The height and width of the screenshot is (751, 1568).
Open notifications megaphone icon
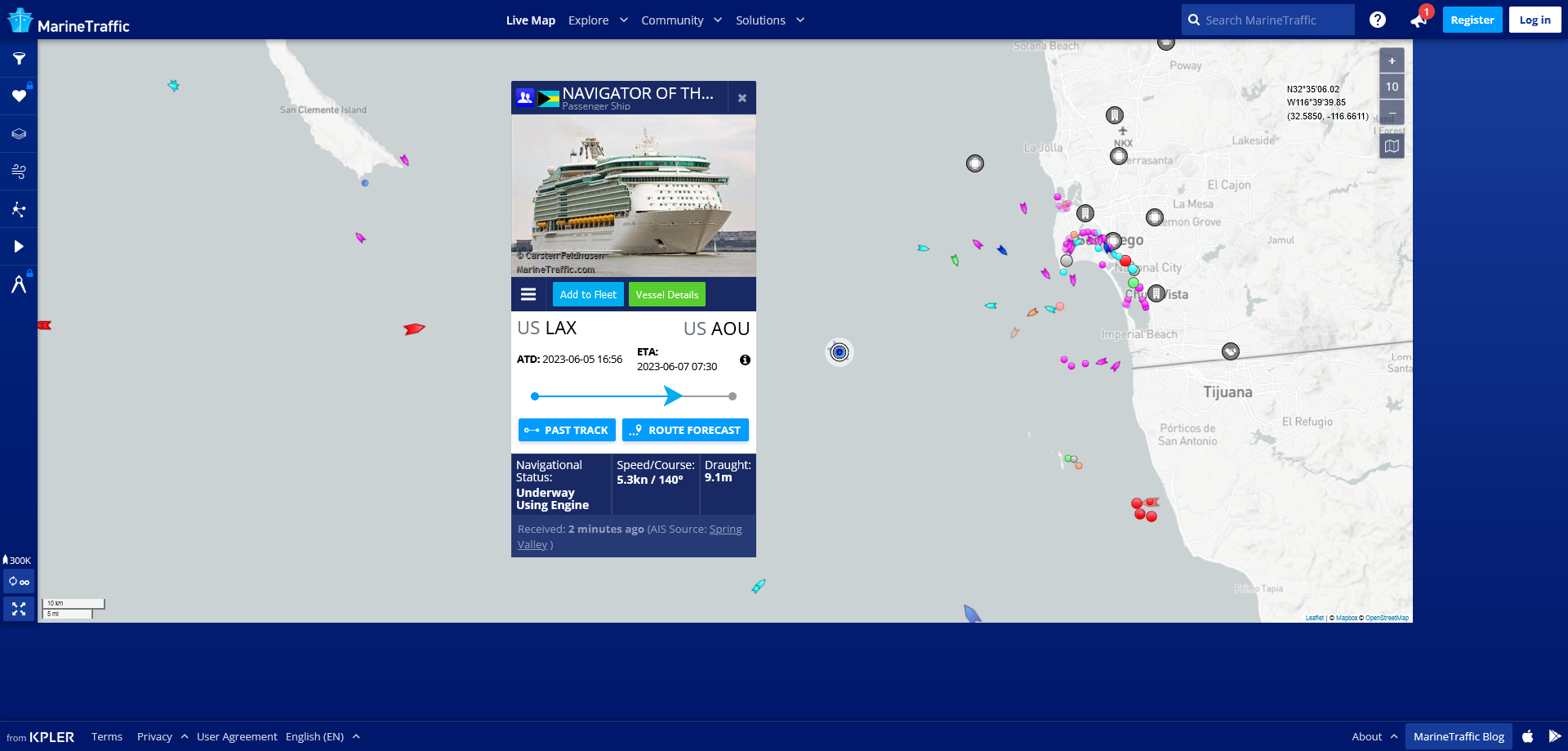pyautogui.click(x=1419, y=20)
